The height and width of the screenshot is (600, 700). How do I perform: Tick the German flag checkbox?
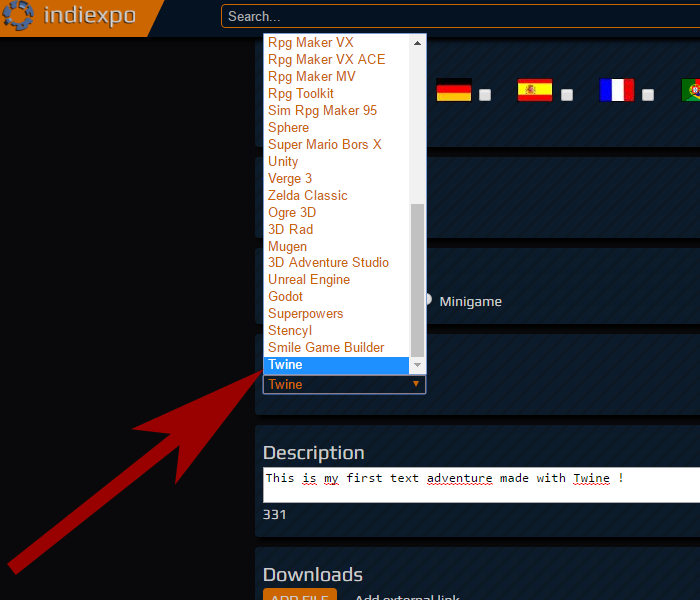tap(485, 95)
